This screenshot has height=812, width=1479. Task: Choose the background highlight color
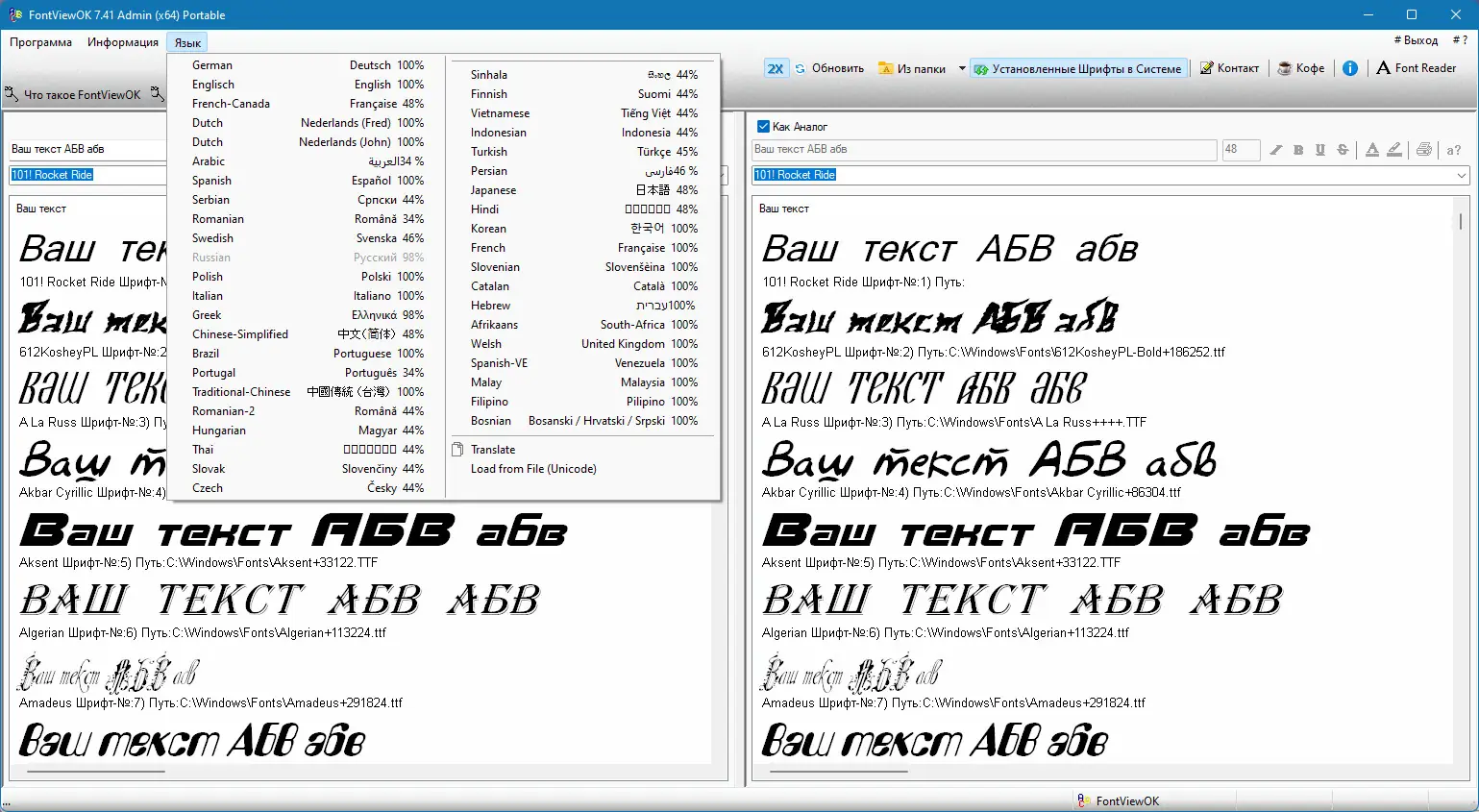coord(1394,150)
